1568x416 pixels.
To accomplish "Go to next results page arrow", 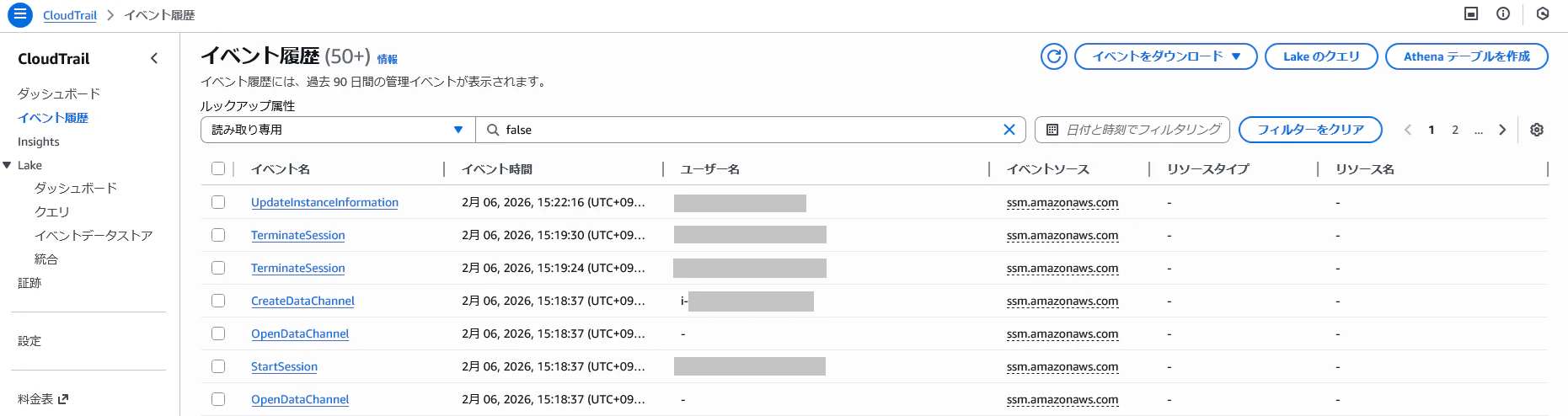I will tap(1501, 130).
